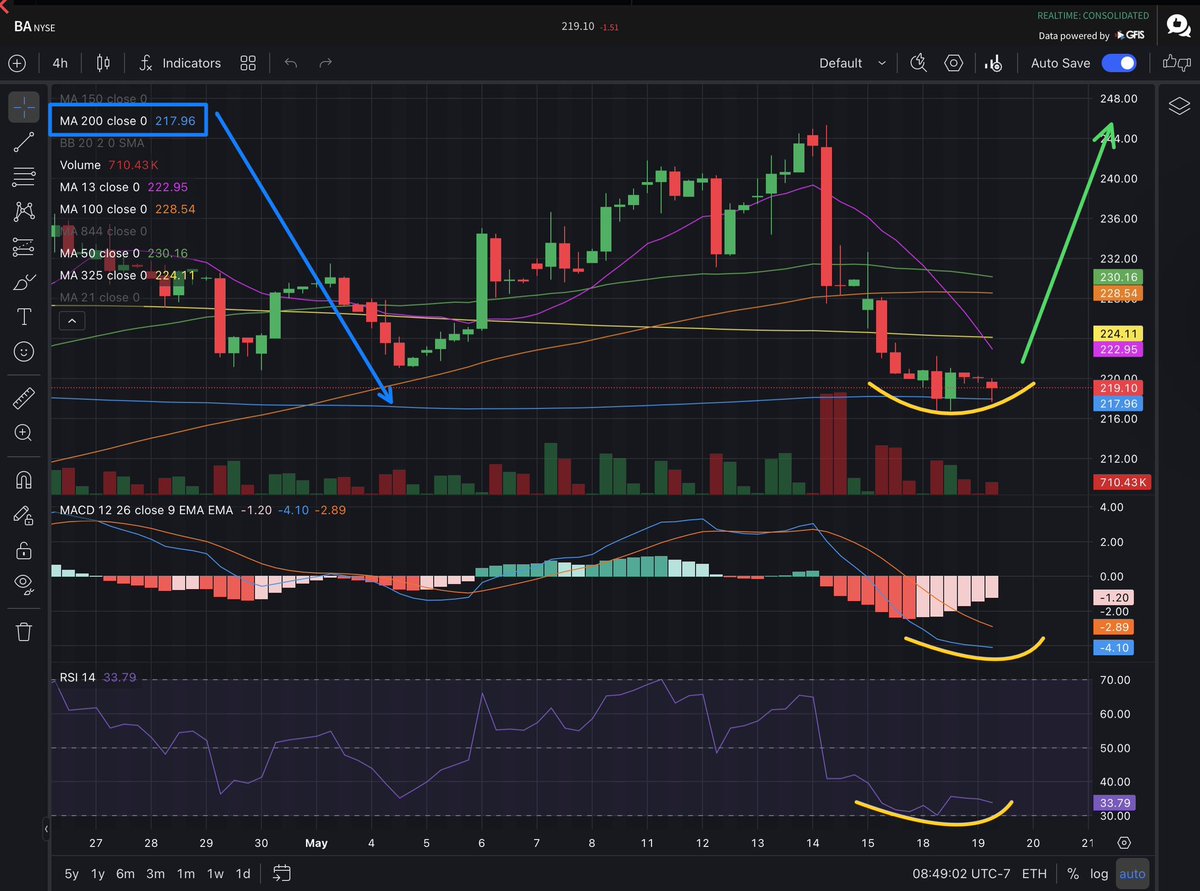Viewport: 1200px width, 891px height.
Task: Select the RSI 14 legend
Action: (x=100, y=677)
